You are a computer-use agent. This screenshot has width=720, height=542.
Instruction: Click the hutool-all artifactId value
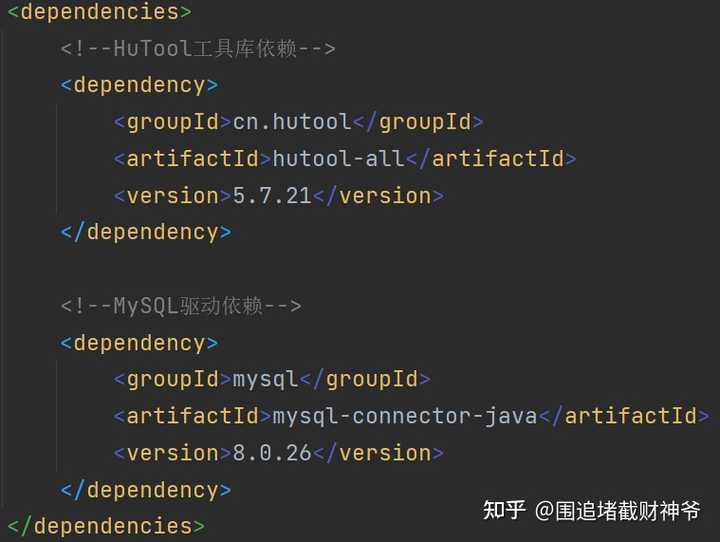tap(338, 159)
